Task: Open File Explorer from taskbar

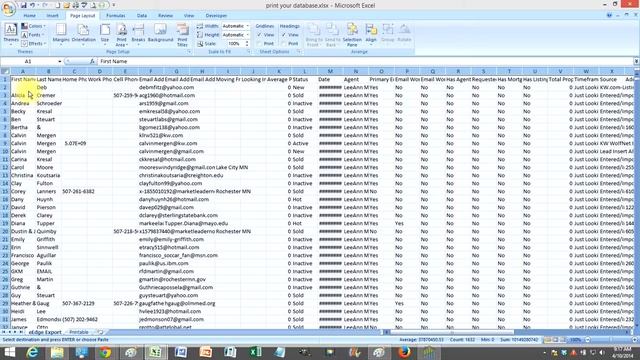Action: tap(57, 352)
